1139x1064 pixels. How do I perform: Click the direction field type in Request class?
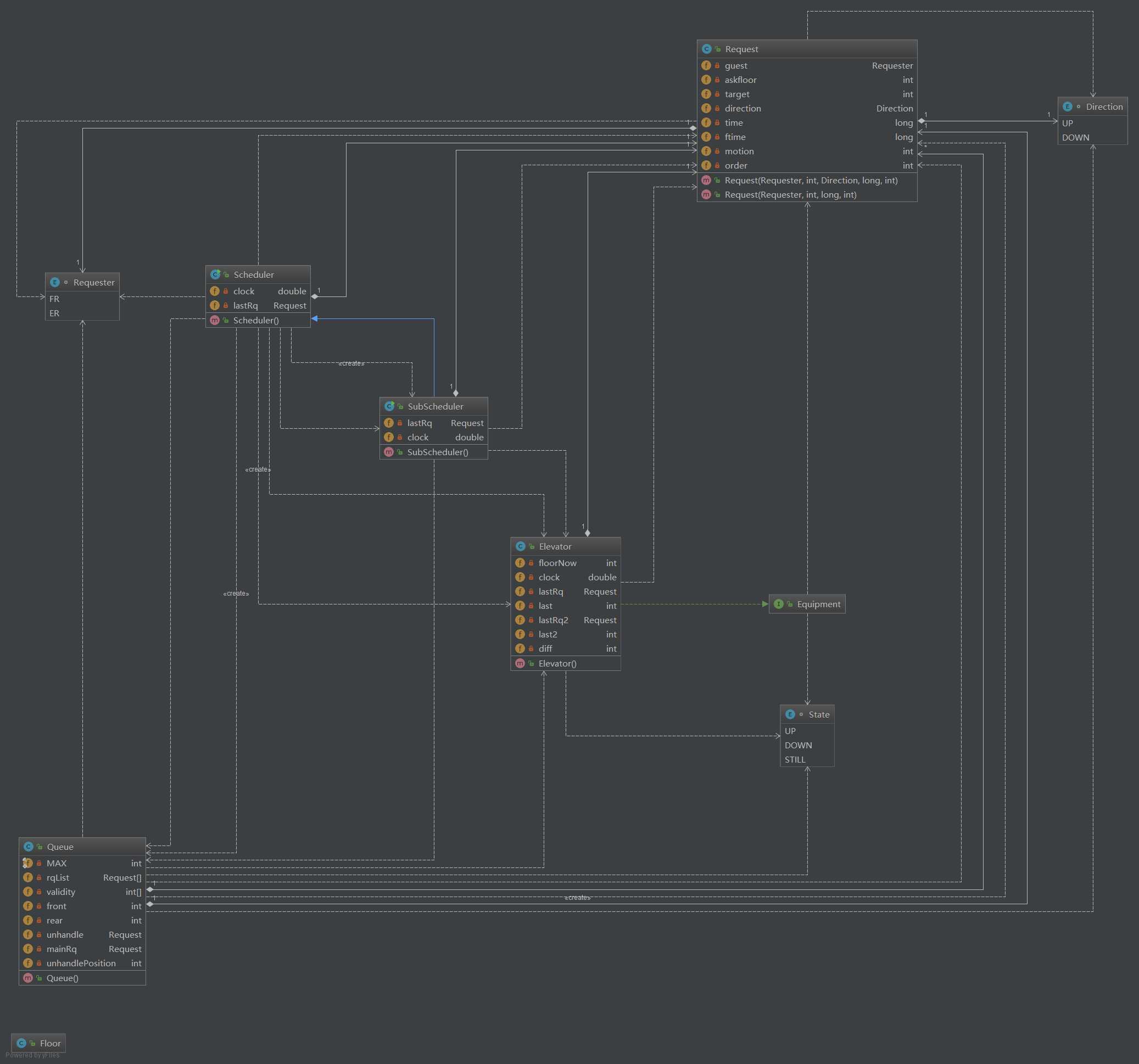point(893,108)
